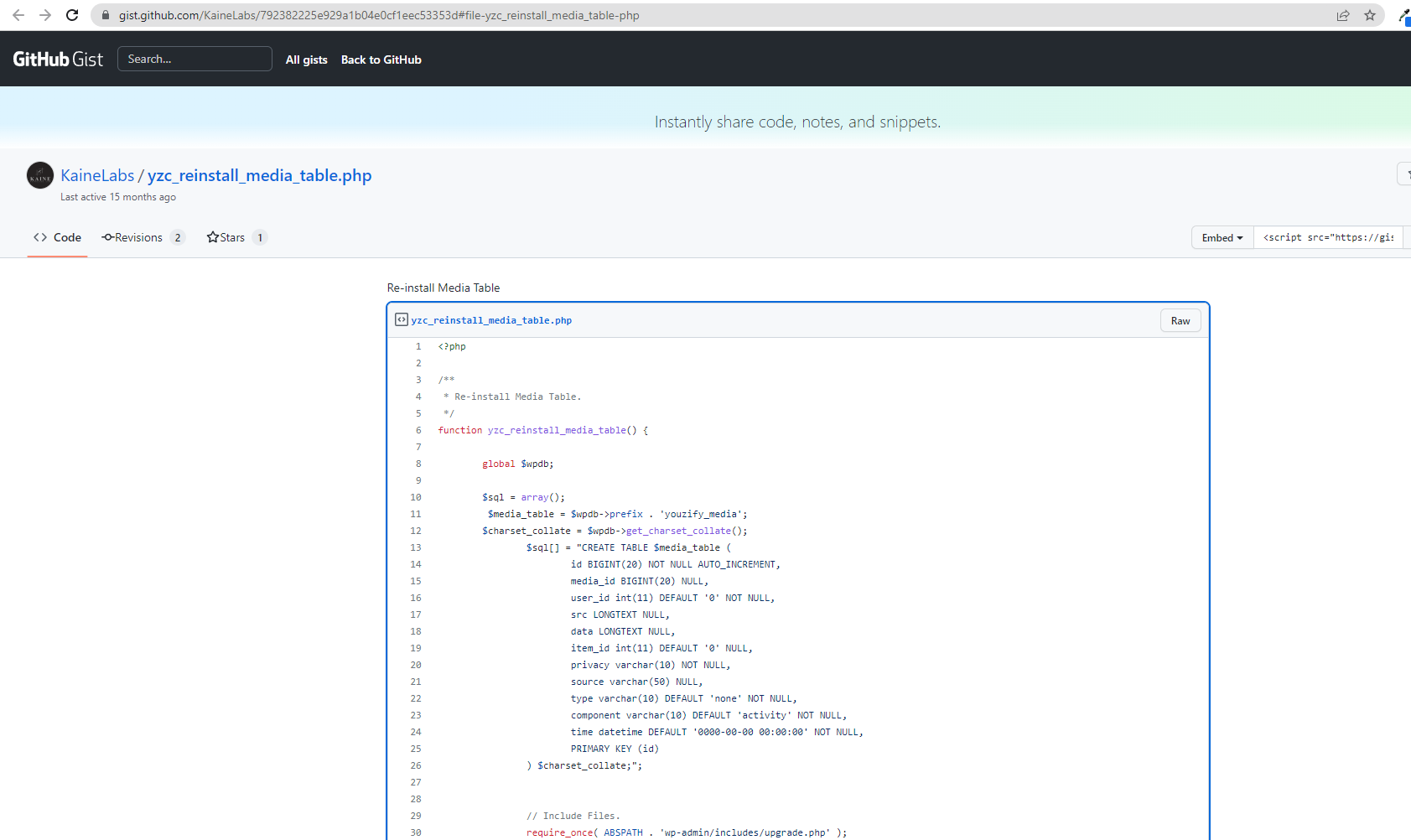Click file icon beside yzc_reinstall_media_table.php header
The width and height of the screenshot is (1411, 840).
[402, 319]
